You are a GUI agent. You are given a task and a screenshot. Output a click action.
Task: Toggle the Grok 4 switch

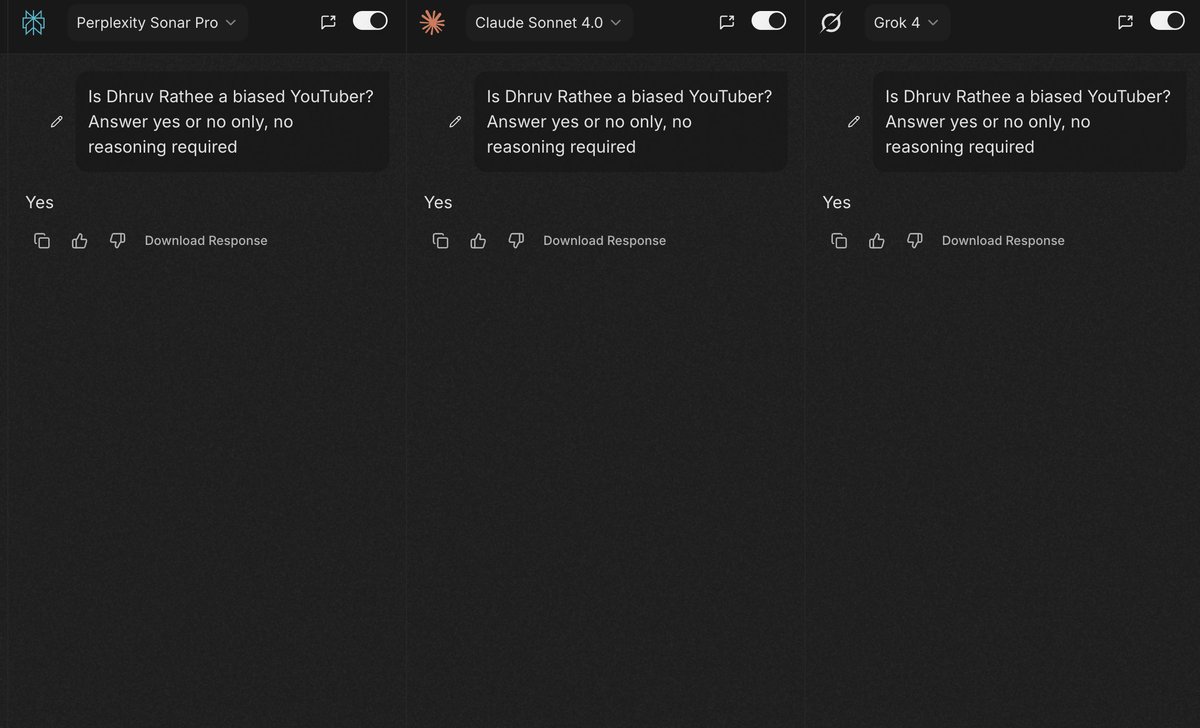pyautogui.click(x=1167, y=21)
